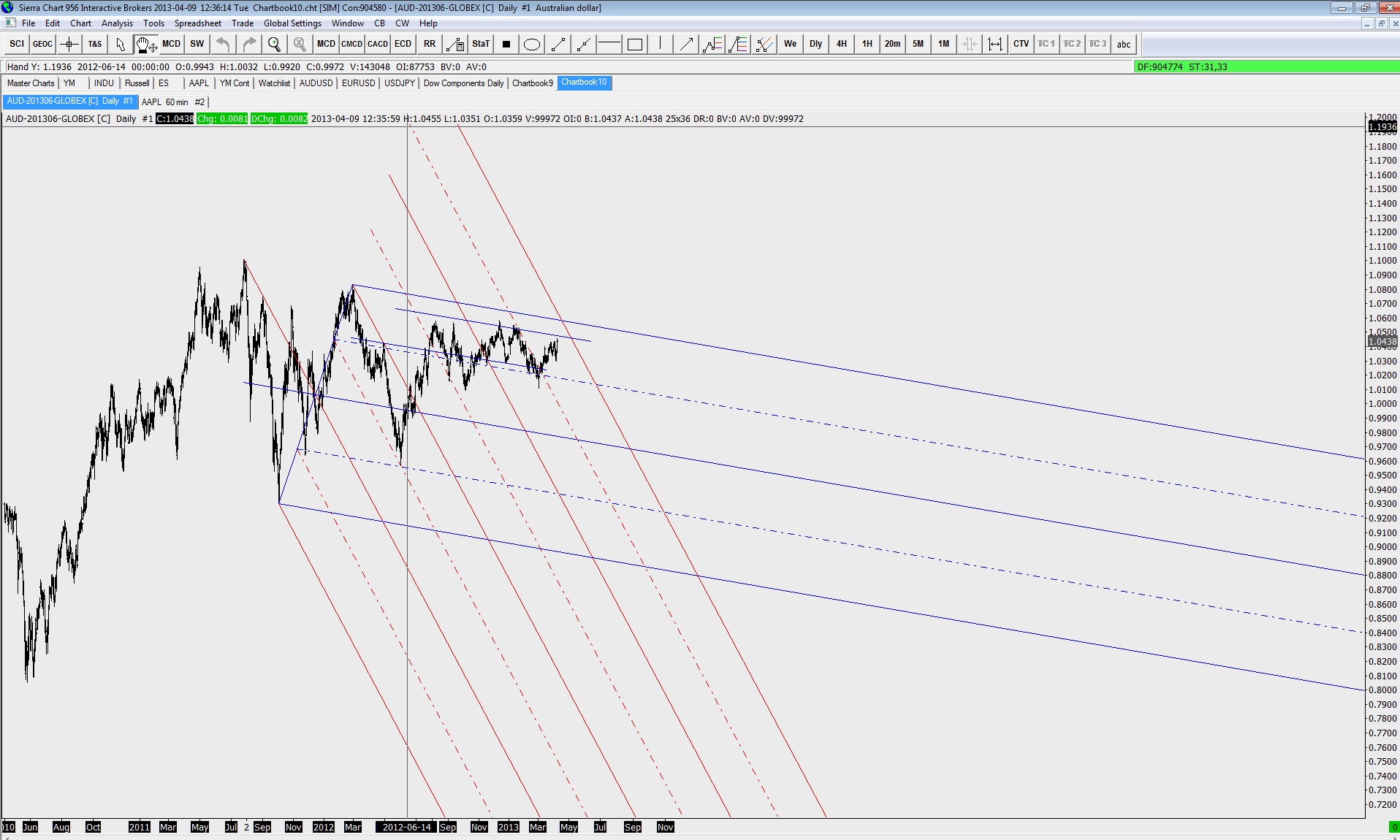Switch chart to daily (Dly) bars
Viewport: 1400px width, 840px height.
click(816, 44)
